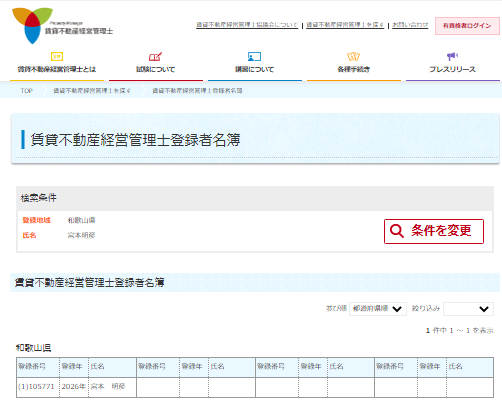Open the お問い合わせ contact link
The image size is (502, 405).
(410, 25)
